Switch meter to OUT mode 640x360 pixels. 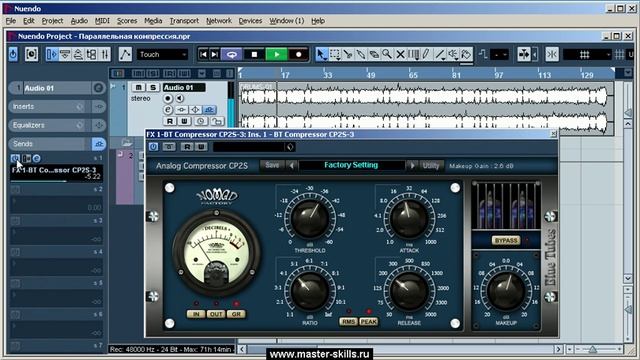point(216,314)
